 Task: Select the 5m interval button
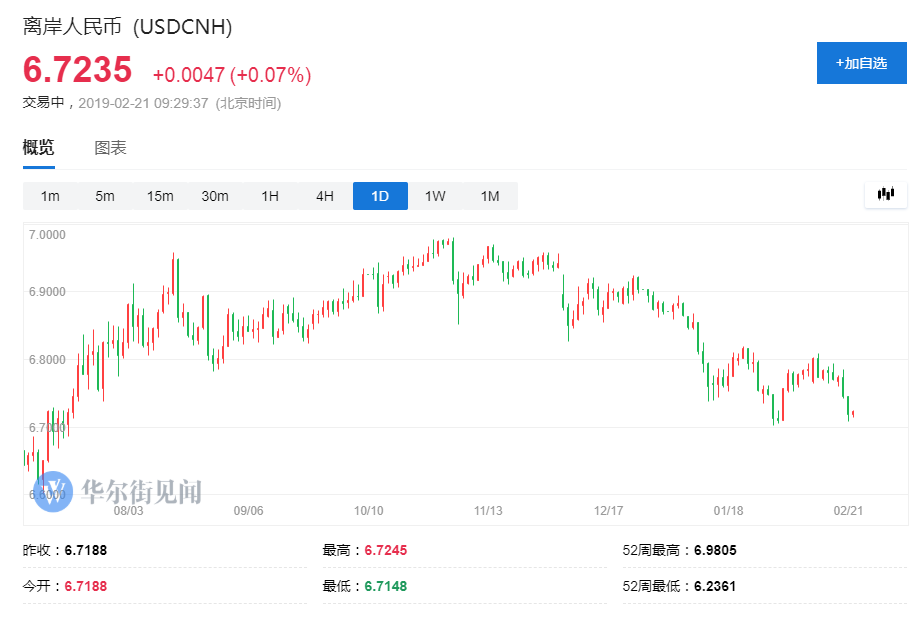[105, 196]
